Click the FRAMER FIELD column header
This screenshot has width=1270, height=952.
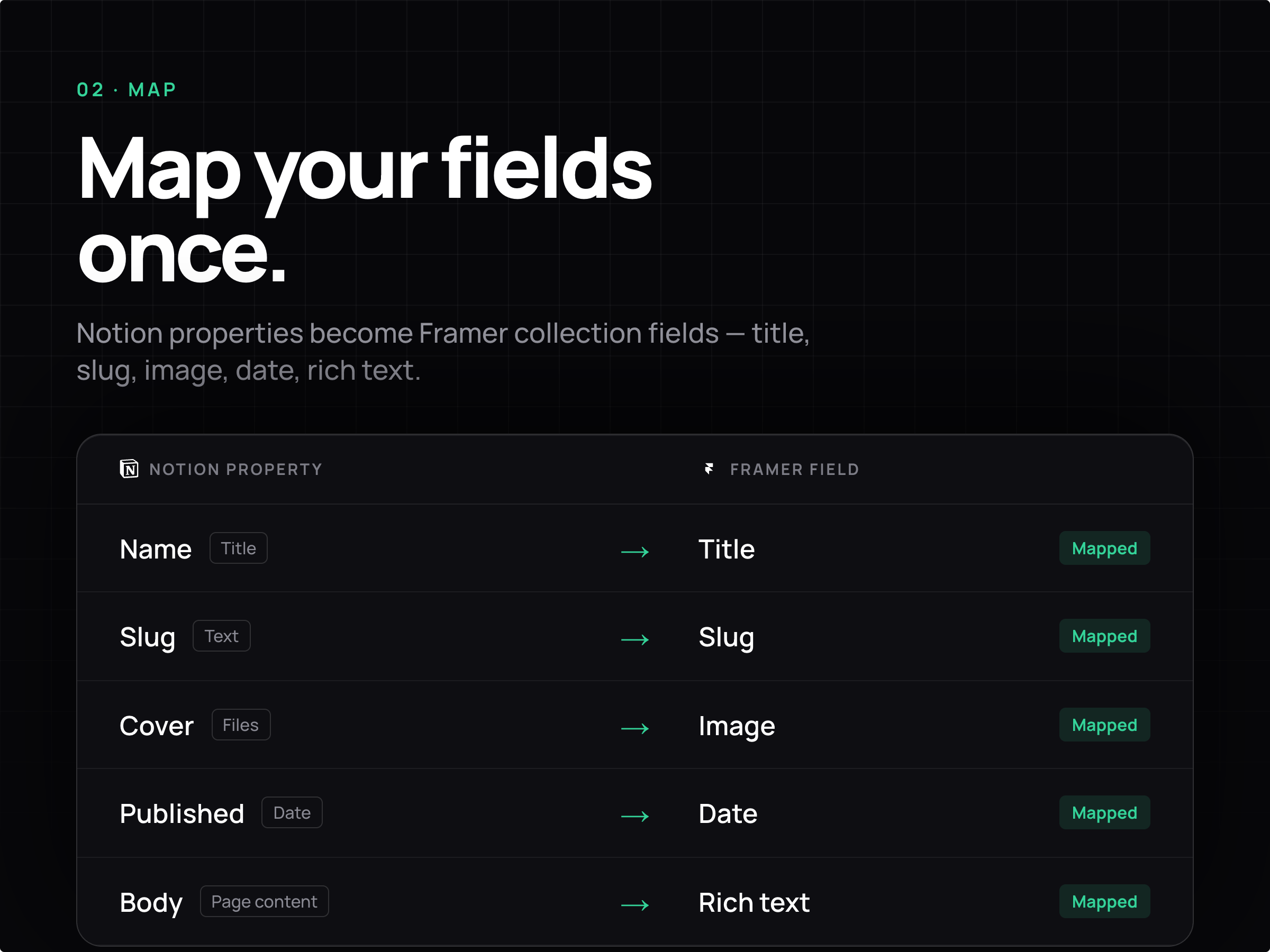795,470
